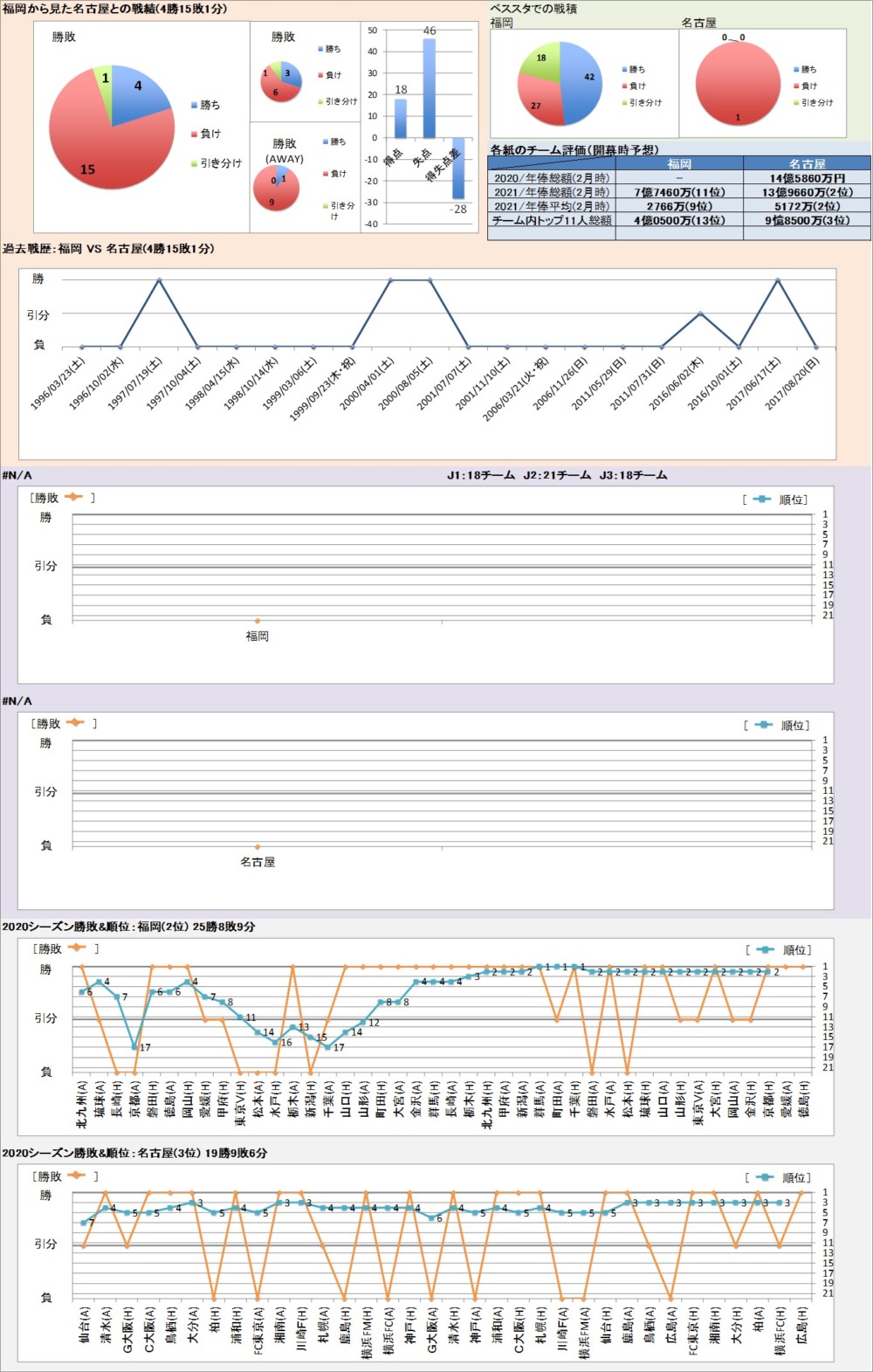Click the 得点 bar labeled 18
The image size is (873, 1372).
(401, 119)
